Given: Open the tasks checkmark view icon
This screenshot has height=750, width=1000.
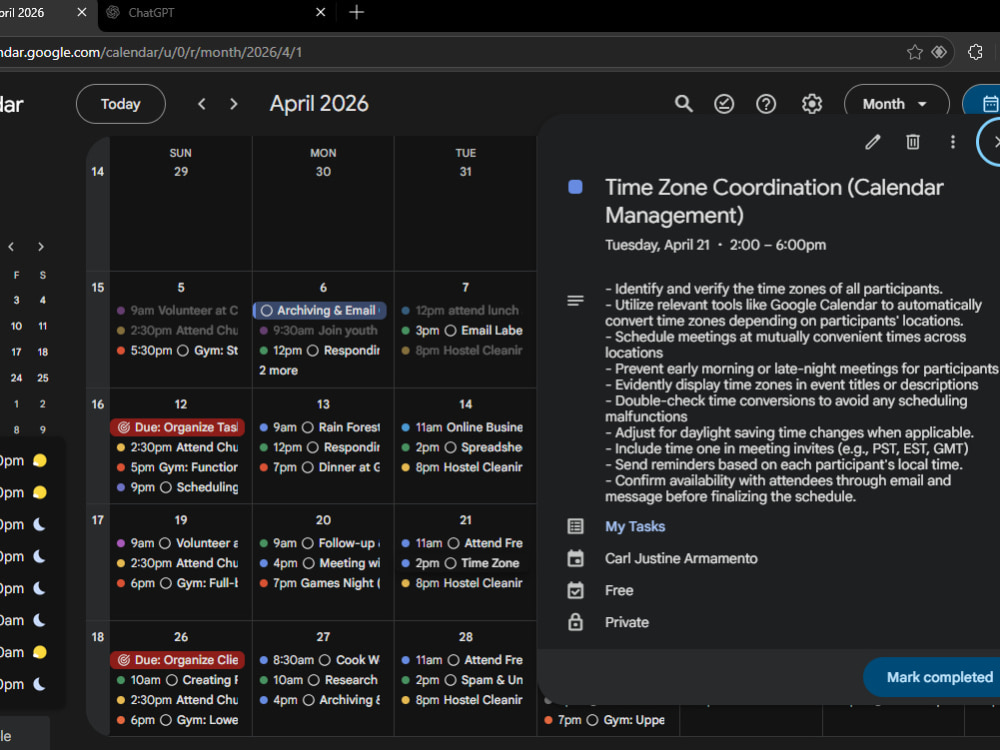Looking at the screenshot, I should (x=724, y=103).
